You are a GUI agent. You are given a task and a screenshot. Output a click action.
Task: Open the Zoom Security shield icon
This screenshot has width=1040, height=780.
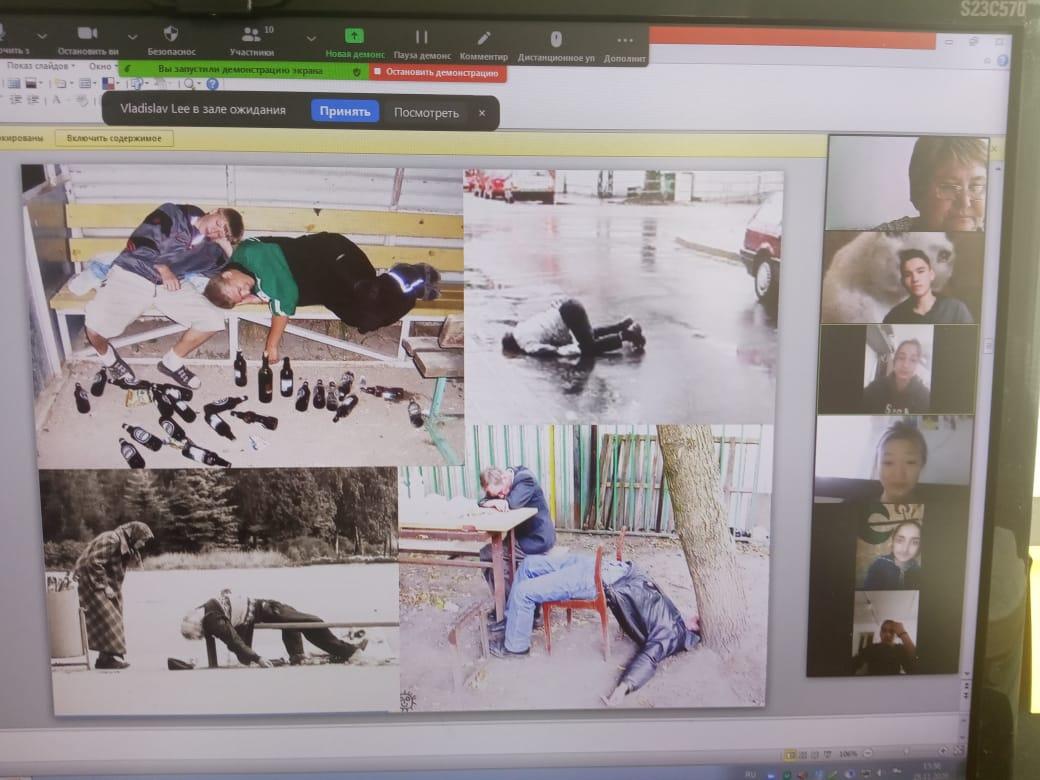171,34
